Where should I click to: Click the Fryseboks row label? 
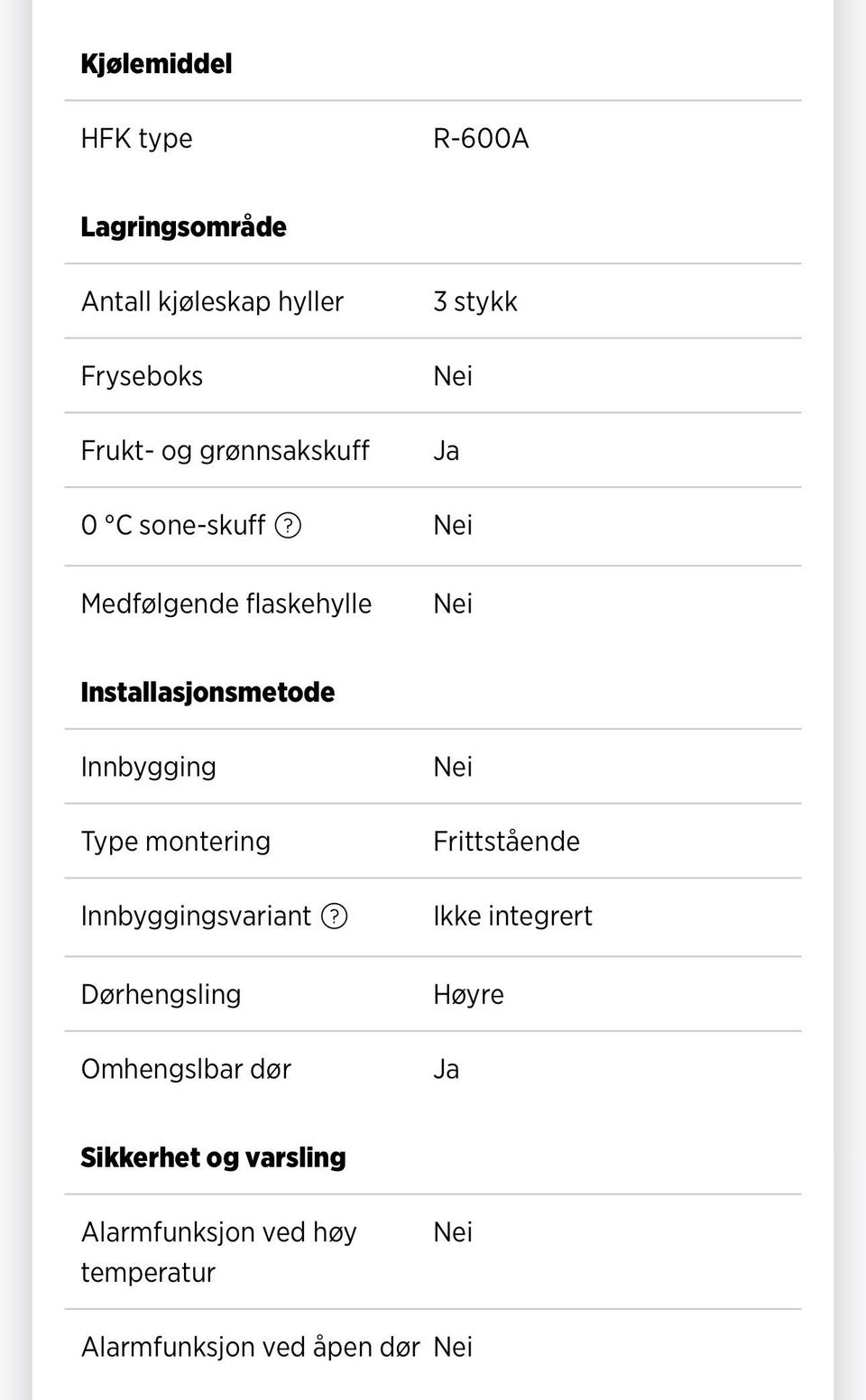(142, 376)
